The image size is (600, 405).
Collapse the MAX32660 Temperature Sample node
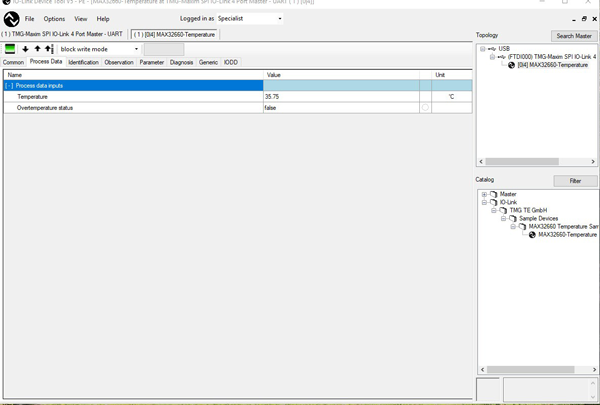tap(513, 227)
